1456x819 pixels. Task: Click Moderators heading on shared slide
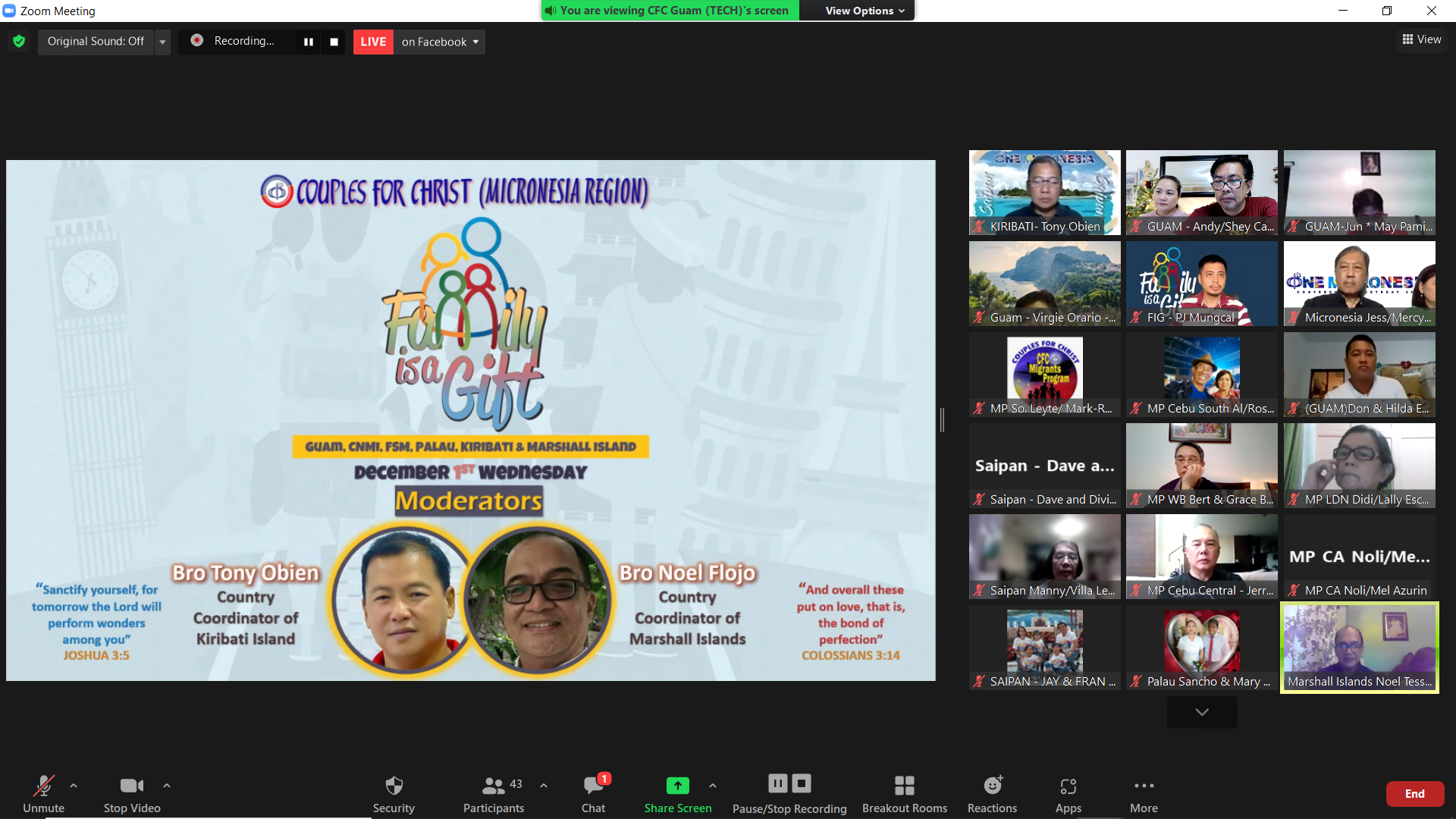(x=469, y=500)
